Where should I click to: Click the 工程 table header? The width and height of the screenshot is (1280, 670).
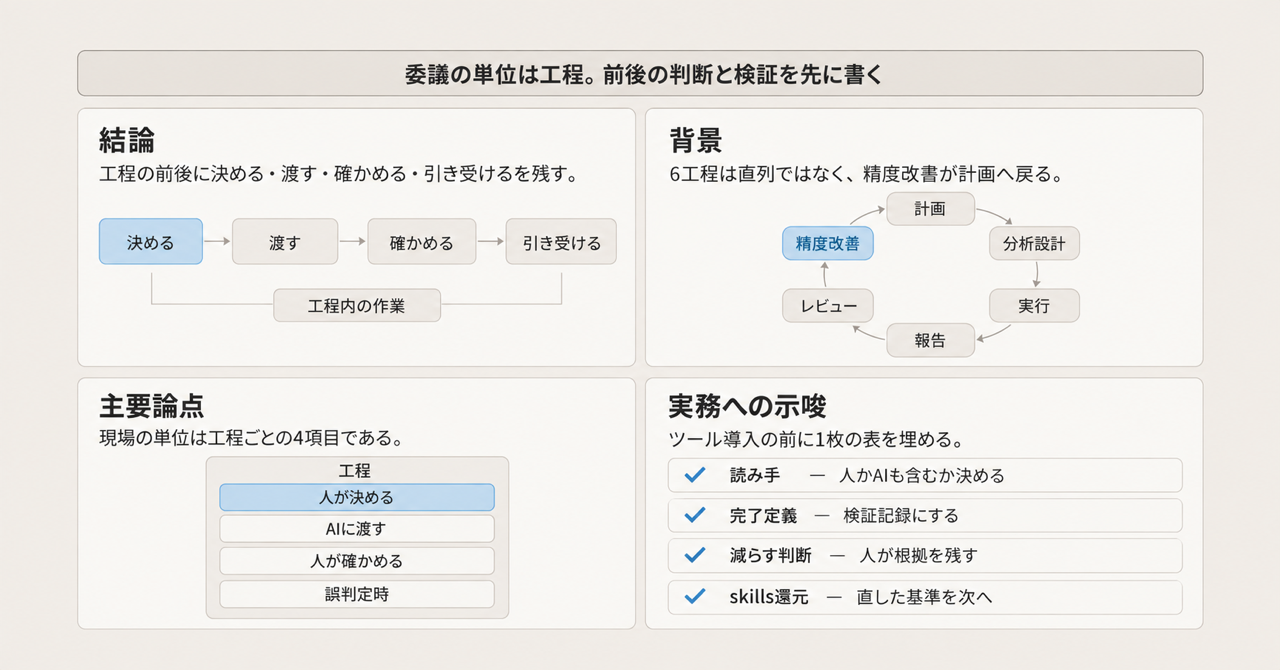click(x=355, y=471)
